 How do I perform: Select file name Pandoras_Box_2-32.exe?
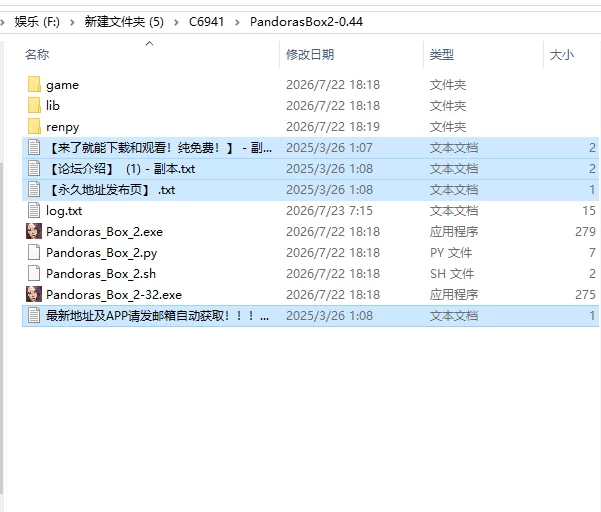(x=114, y=295)
